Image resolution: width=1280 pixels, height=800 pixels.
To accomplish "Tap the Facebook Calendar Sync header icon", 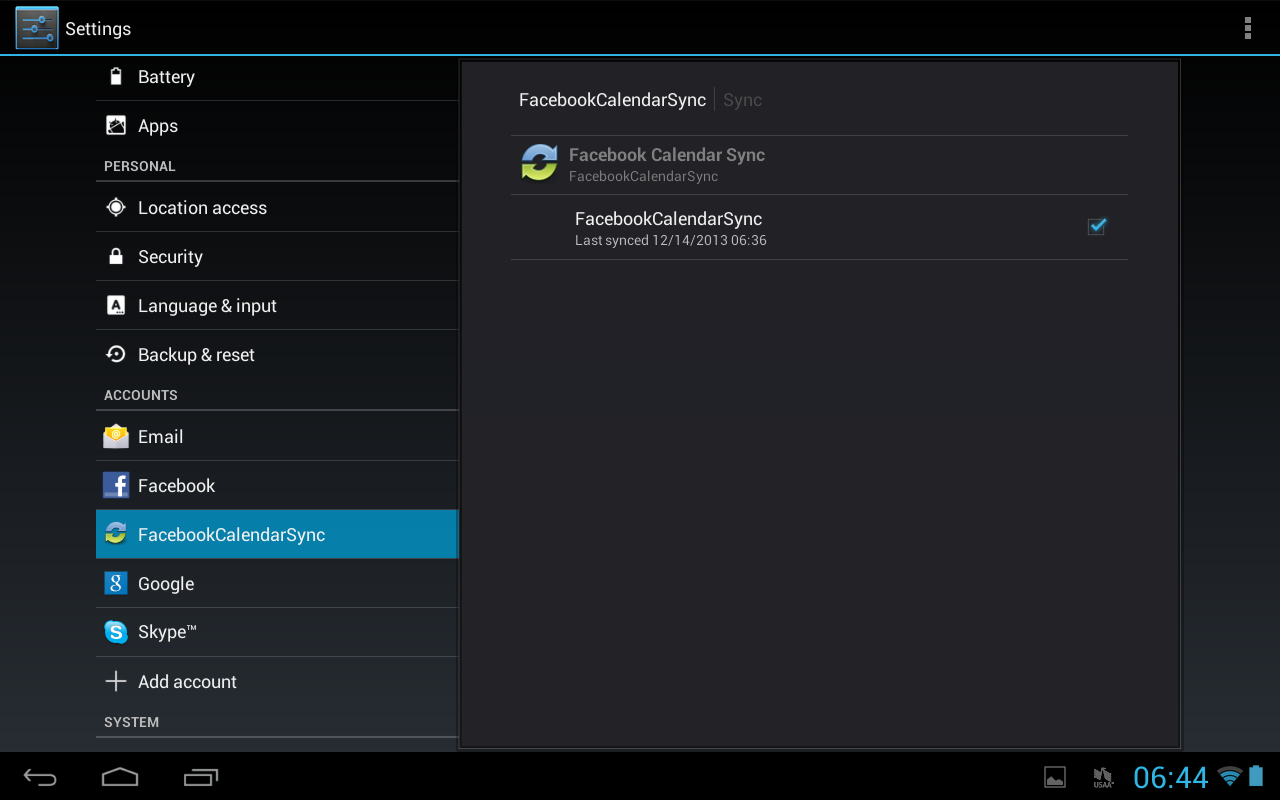I will 539,163.
